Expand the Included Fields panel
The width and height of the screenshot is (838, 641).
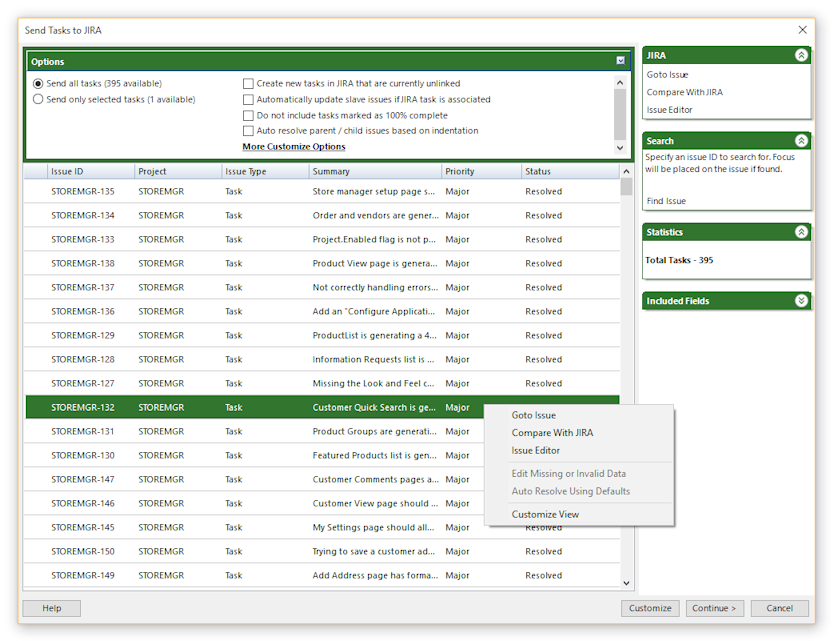click(x=801, y=301)
